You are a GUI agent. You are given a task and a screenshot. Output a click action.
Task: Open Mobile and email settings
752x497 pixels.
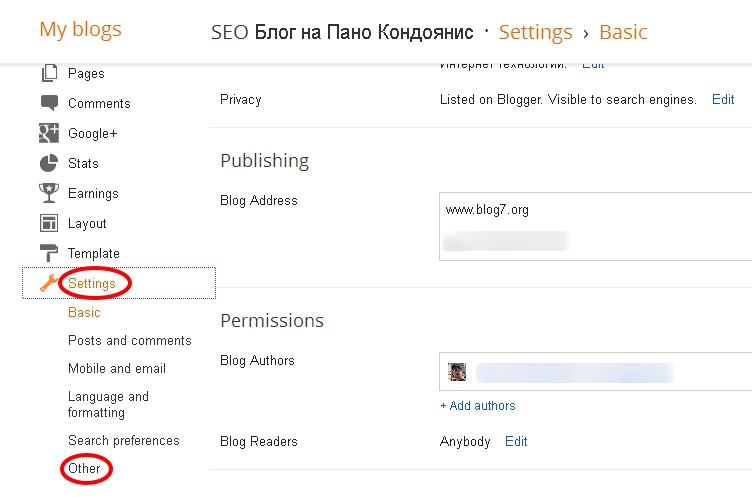click(116, 369)
